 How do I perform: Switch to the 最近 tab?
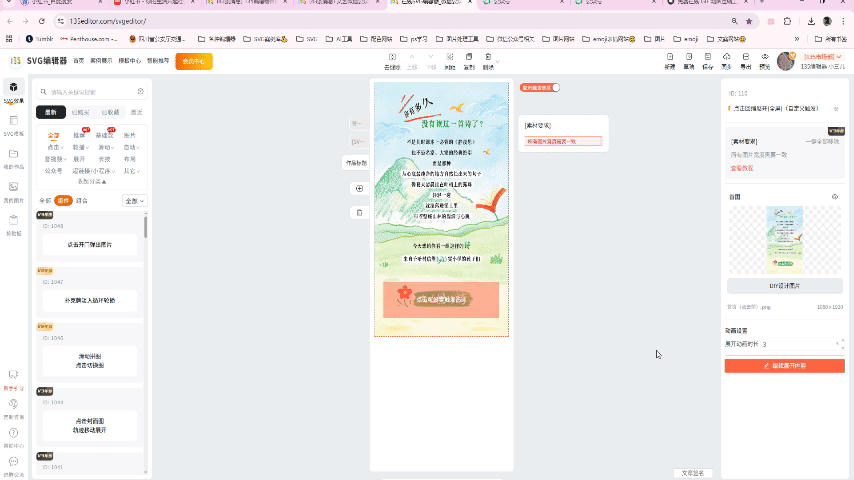point(137,112)
